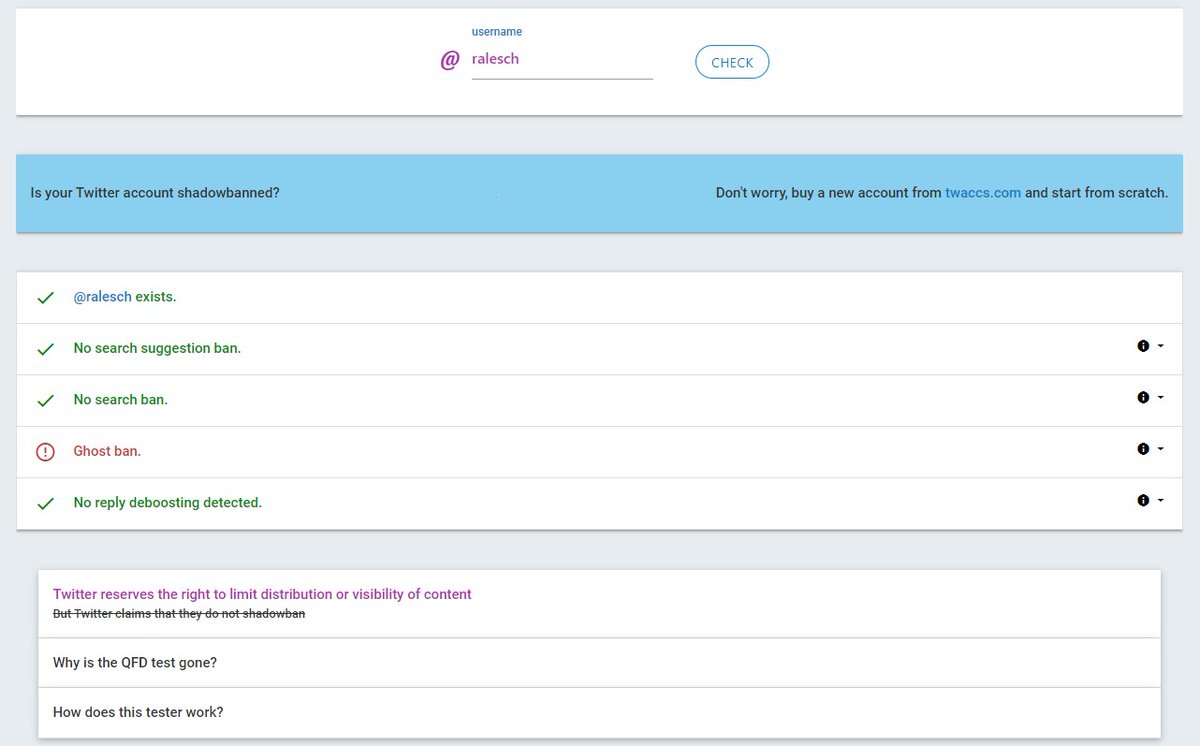Click the CHECK button
The image size is (1200, 746).
(x=732, y=62)
